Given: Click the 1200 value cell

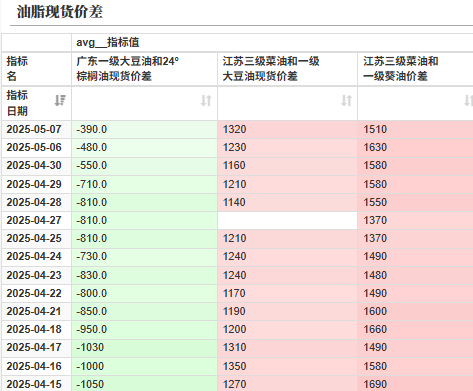Looking at the screenshot, I should pyautogui.click(x=287, y=329).
